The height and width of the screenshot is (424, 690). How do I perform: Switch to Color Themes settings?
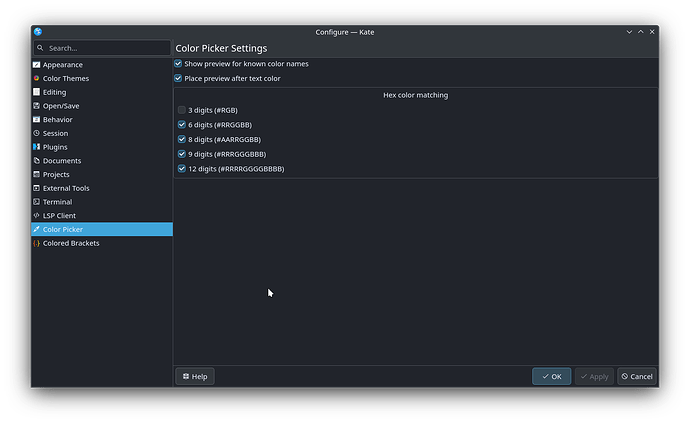point(102,78)
